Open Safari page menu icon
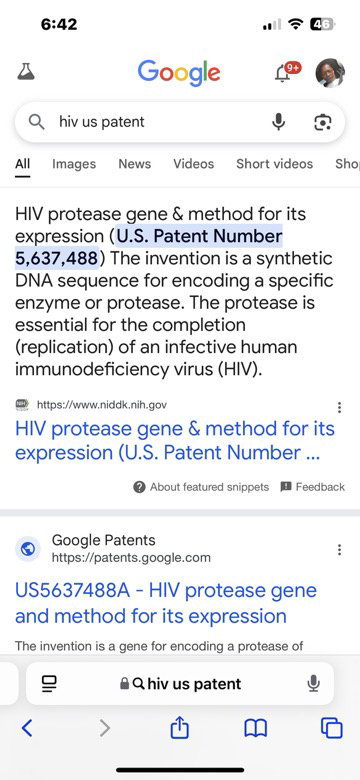Screen dimensions: 360x780 pyautogui.click(x=49, y=684)
